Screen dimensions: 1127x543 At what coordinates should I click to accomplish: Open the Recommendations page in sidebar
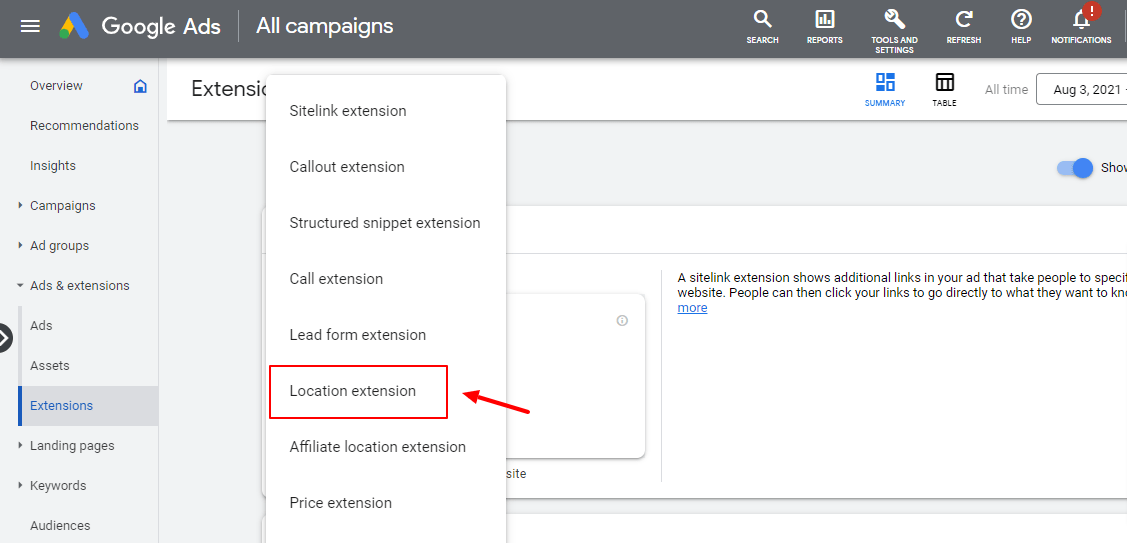84,126
